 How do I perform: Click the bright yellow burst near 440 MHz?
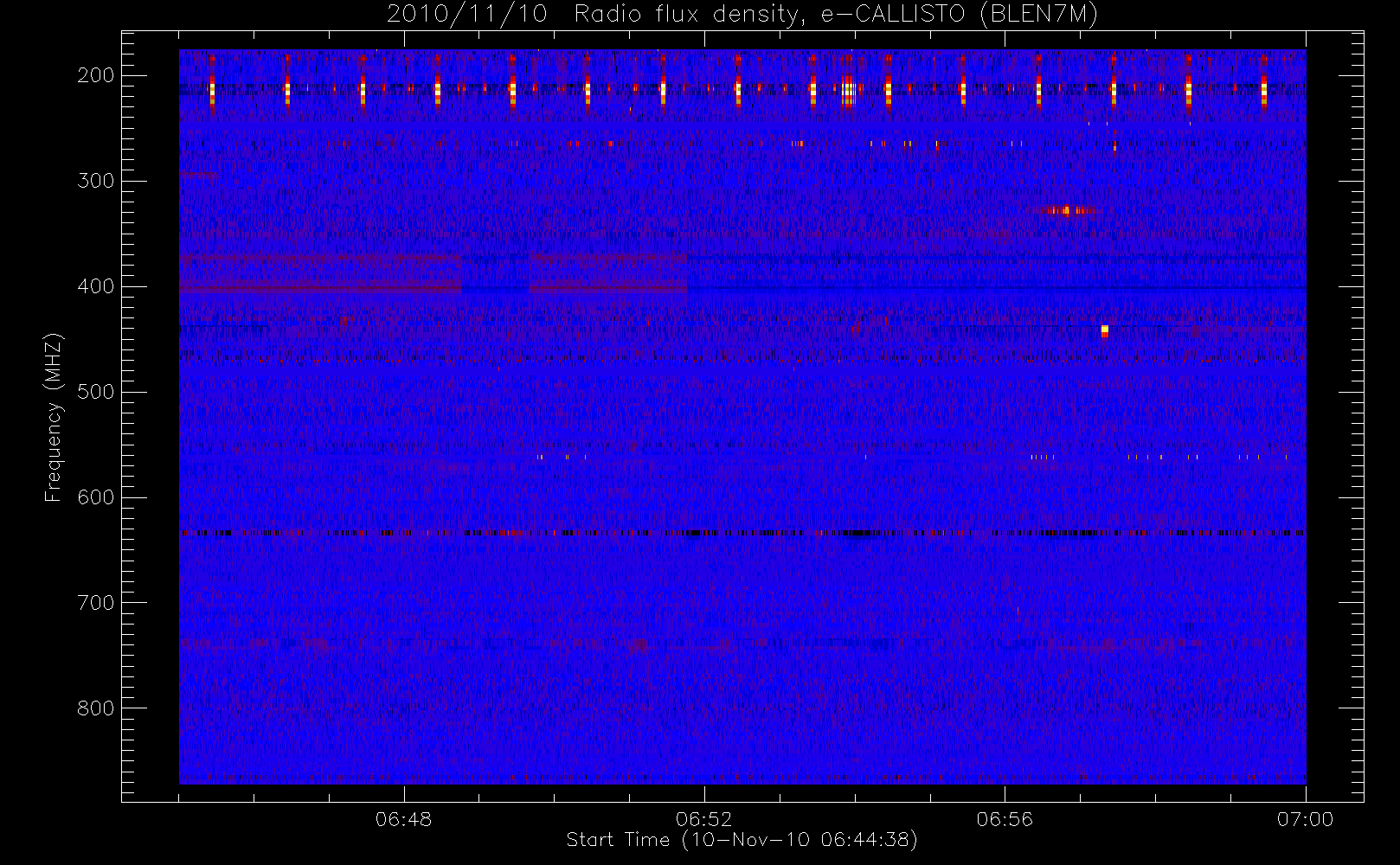click(x=1105, y=330)
